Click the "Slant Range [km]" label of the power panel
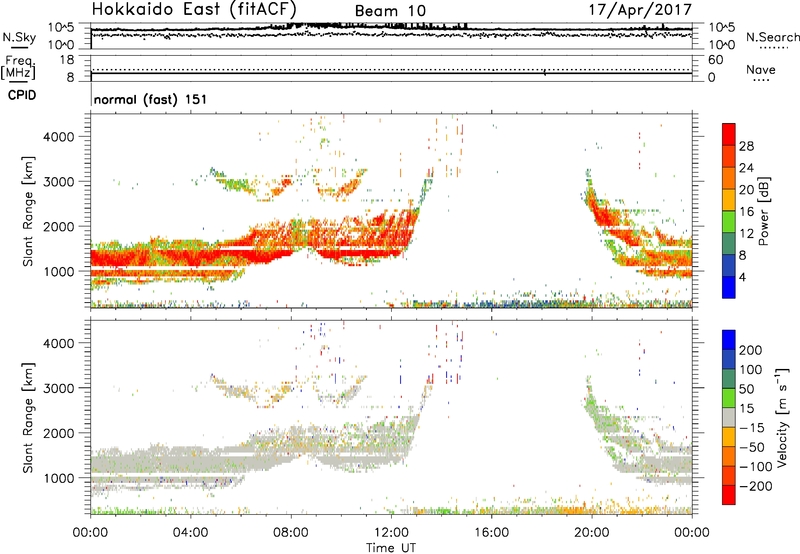The image size is (800, 554). tap(28, 211)
